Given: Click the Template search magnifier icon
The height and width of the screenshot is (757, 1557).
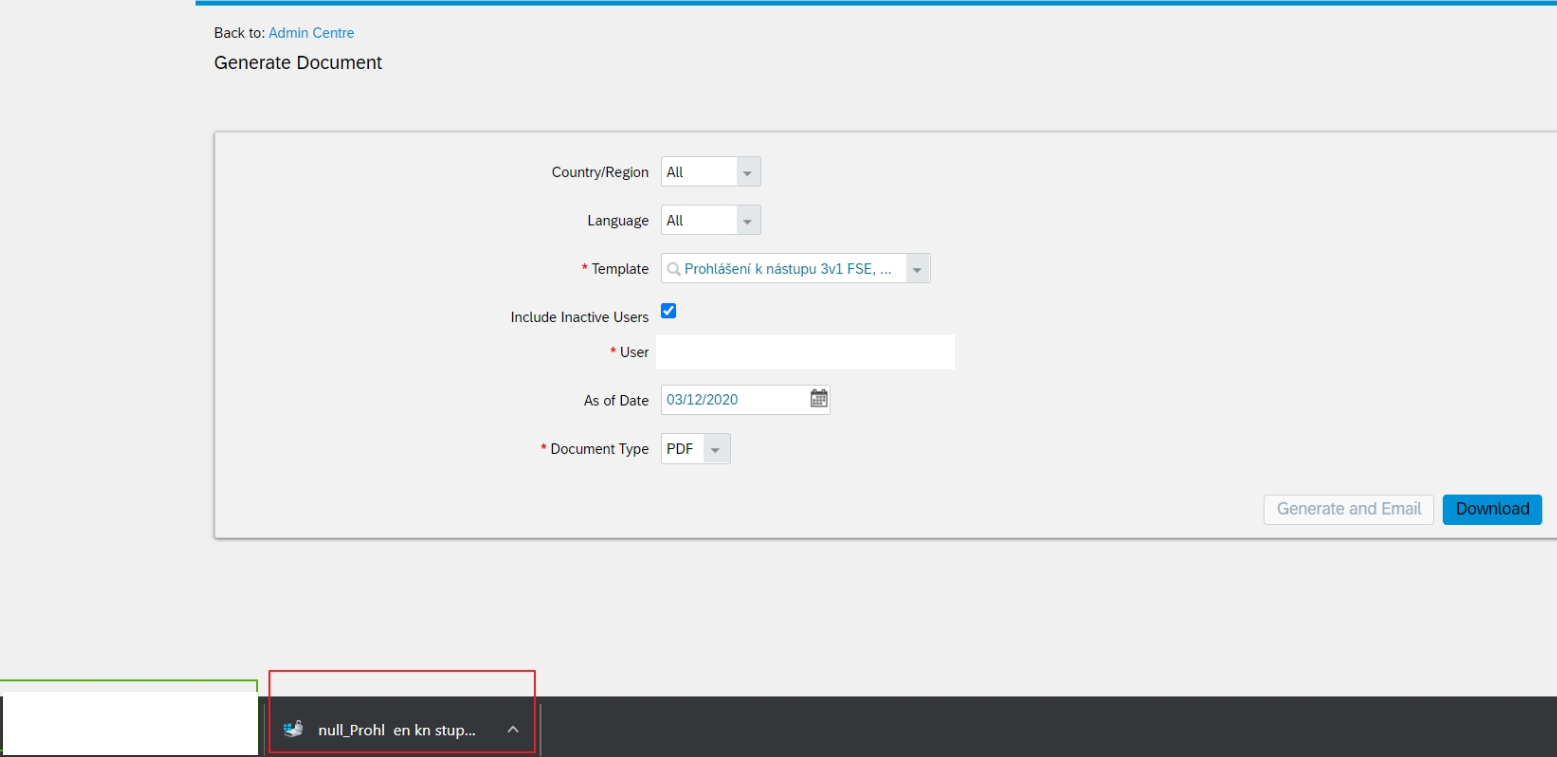Looking at the screenshot, I should click(x=674, y=269).
